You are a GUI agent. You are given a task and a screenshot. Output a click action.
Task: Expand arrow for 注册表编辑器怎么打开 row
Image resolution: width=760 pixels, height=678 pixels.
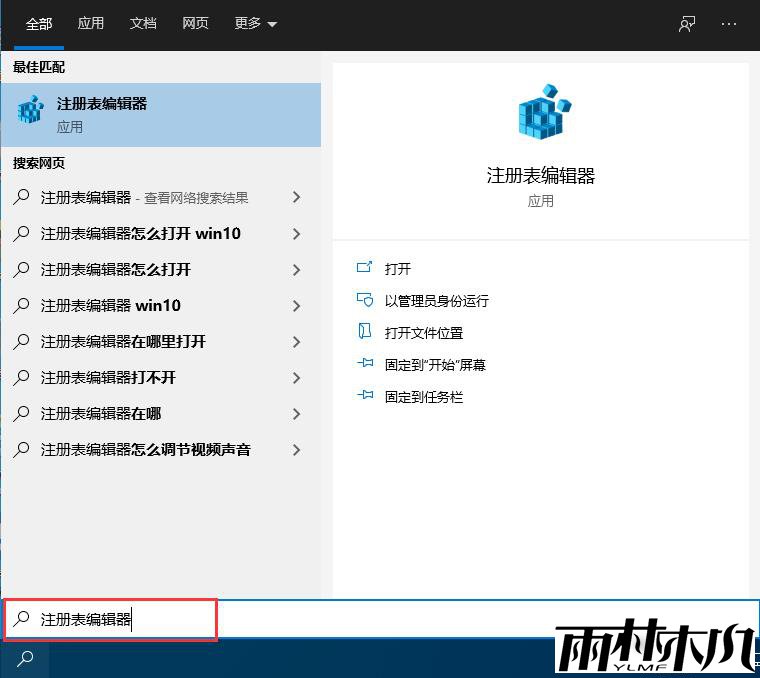[296, 269]
